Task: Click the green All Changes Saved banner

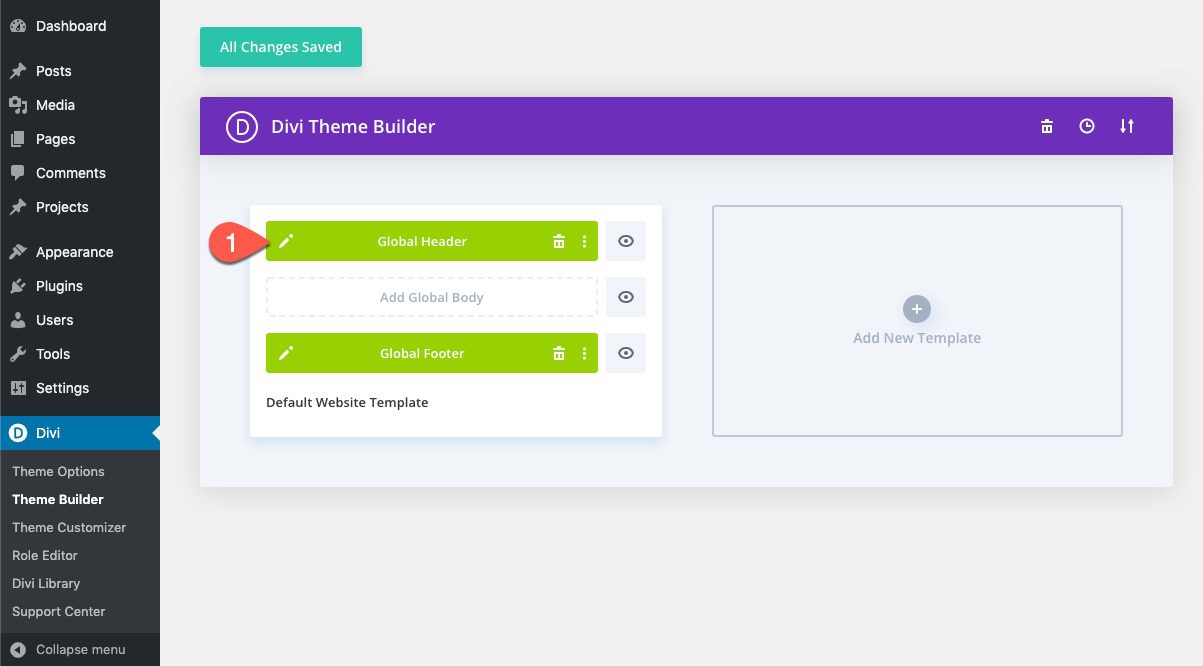Action: click(280, 46)
